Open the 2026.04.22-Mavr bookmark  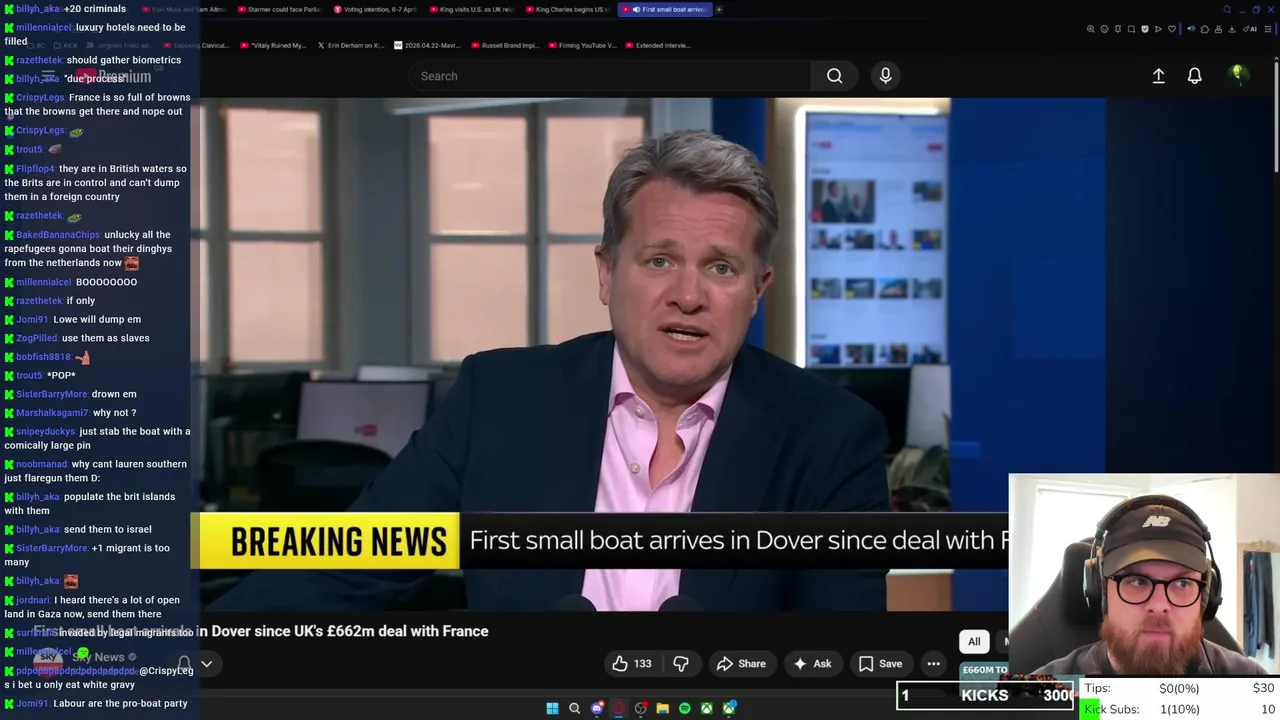[428, 45]
